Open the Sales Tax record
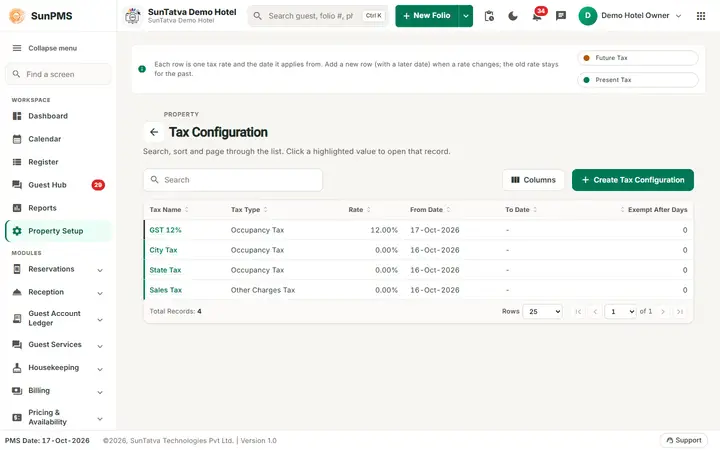This screenshot has height=450, width=720. [165, 290]
